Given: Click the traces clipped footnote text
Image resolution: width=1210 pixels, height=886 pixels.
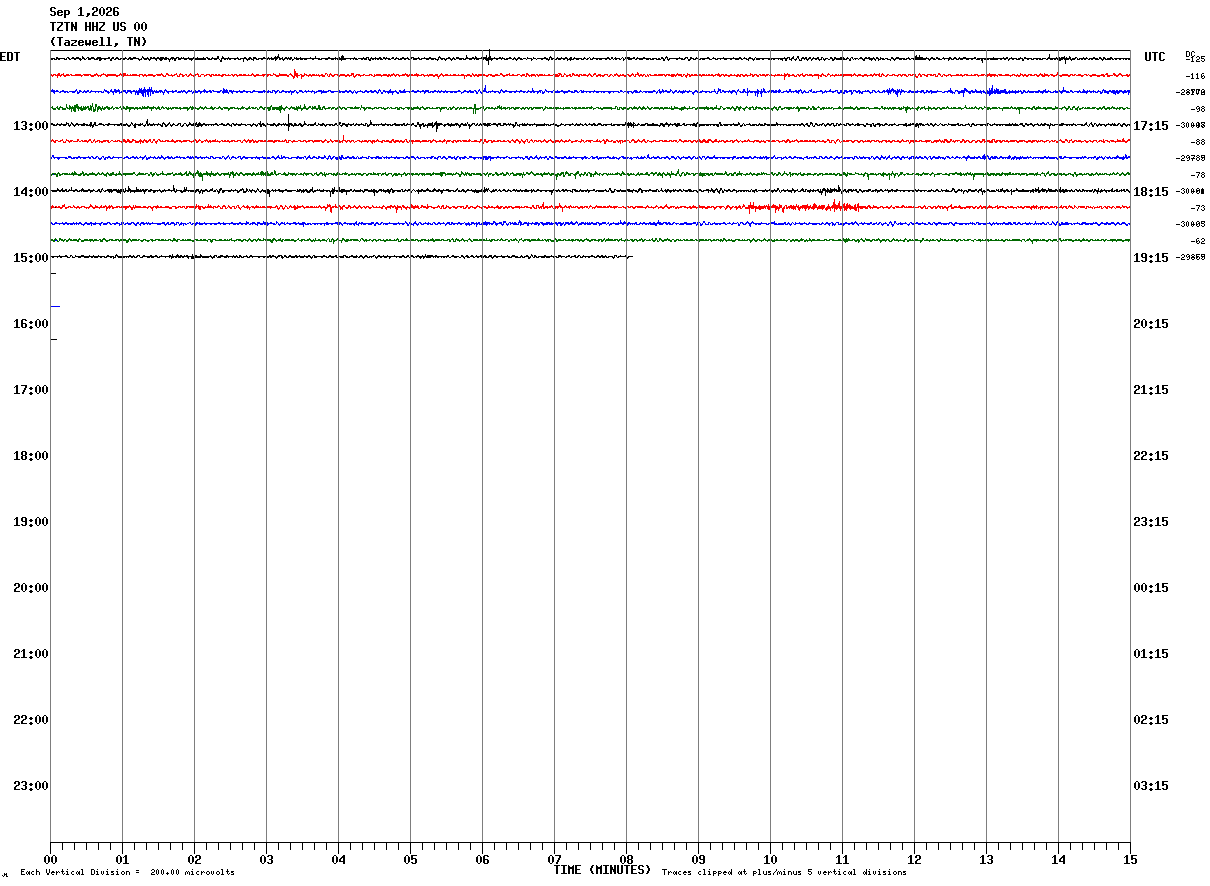Looking at the screenshot, I should 784,873.
